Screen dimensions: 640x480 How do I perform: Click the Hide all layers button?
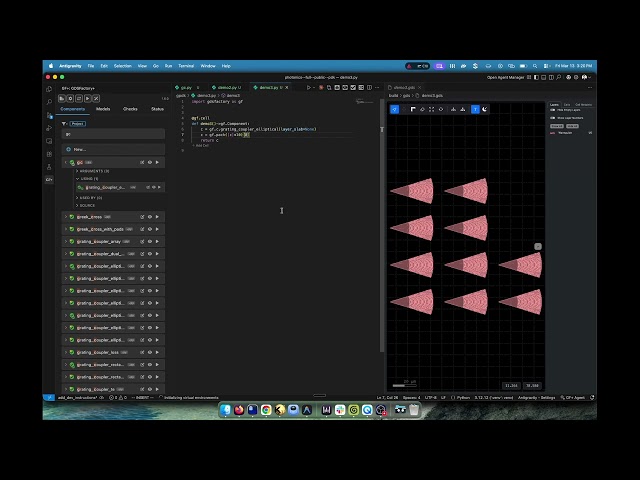(572, 126)
